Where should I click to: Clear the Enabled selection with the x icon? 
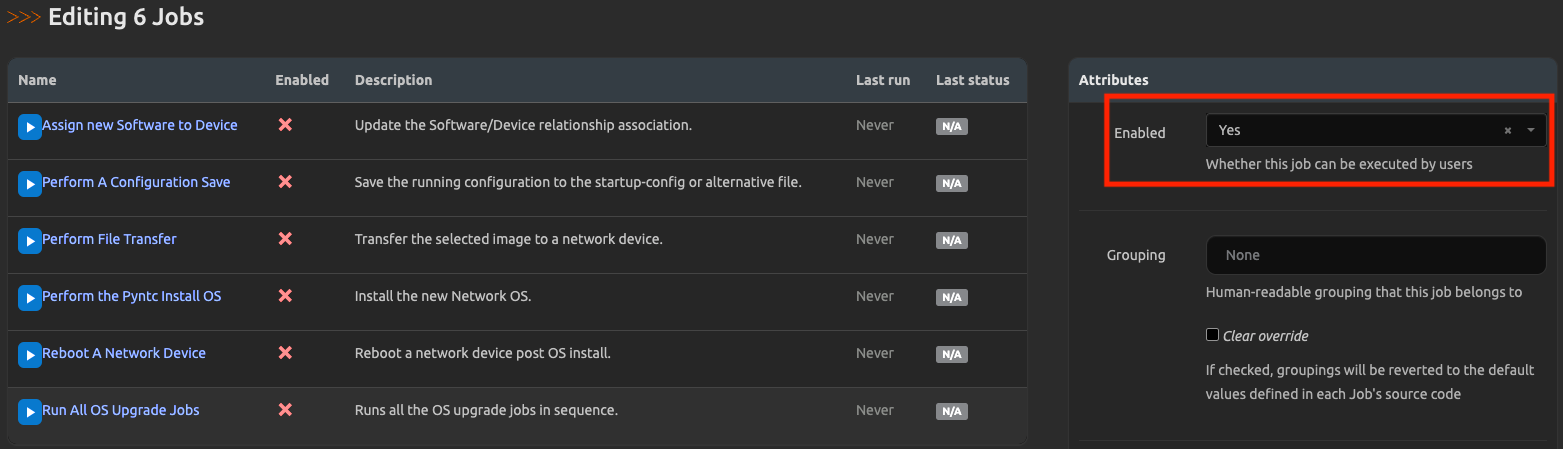click(x=1507, y=131)
